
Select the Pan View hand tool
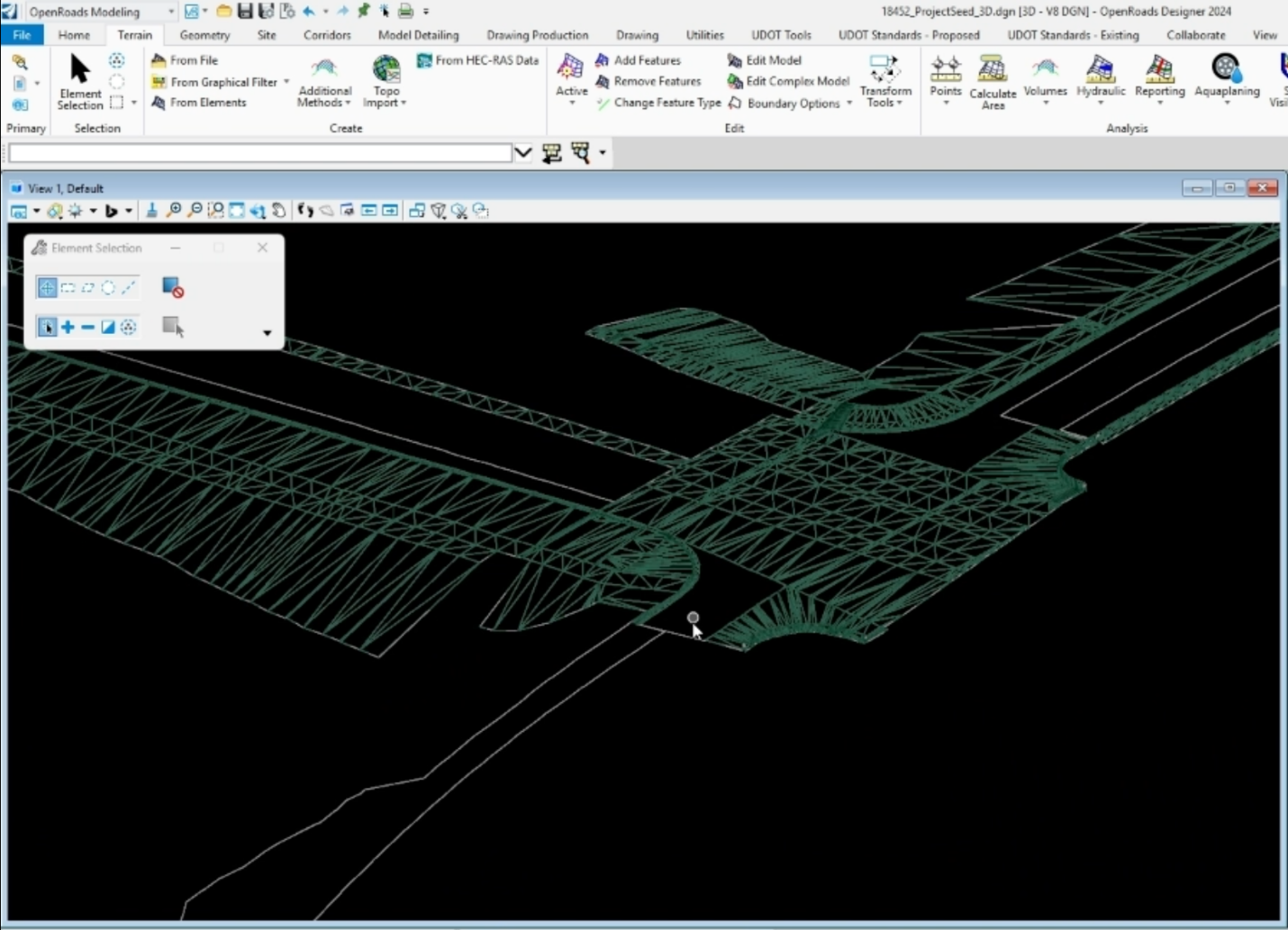pyautogui.click(x=279, y=211)
